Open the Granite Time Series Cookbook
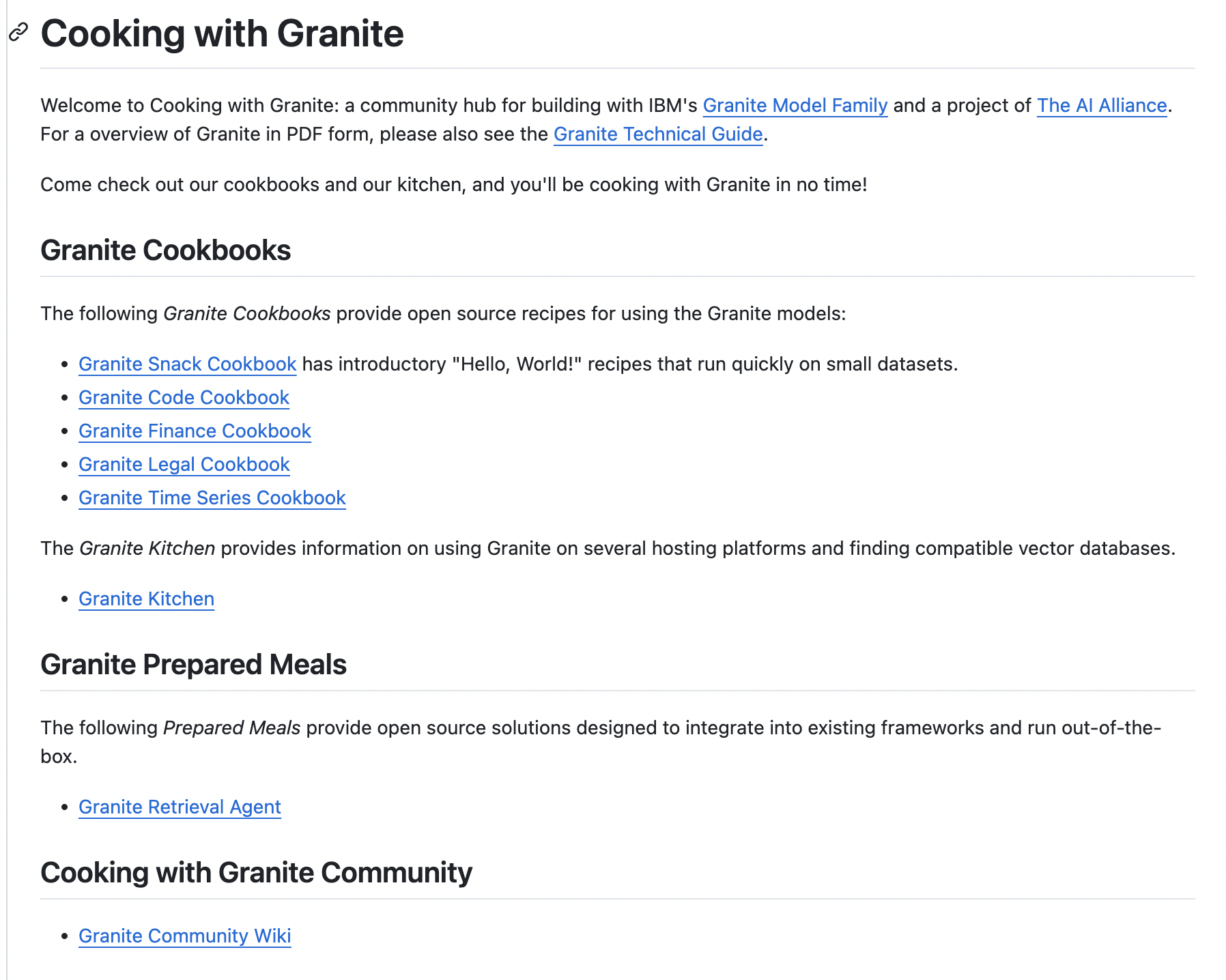The image size is (1226, 980). 212,498
